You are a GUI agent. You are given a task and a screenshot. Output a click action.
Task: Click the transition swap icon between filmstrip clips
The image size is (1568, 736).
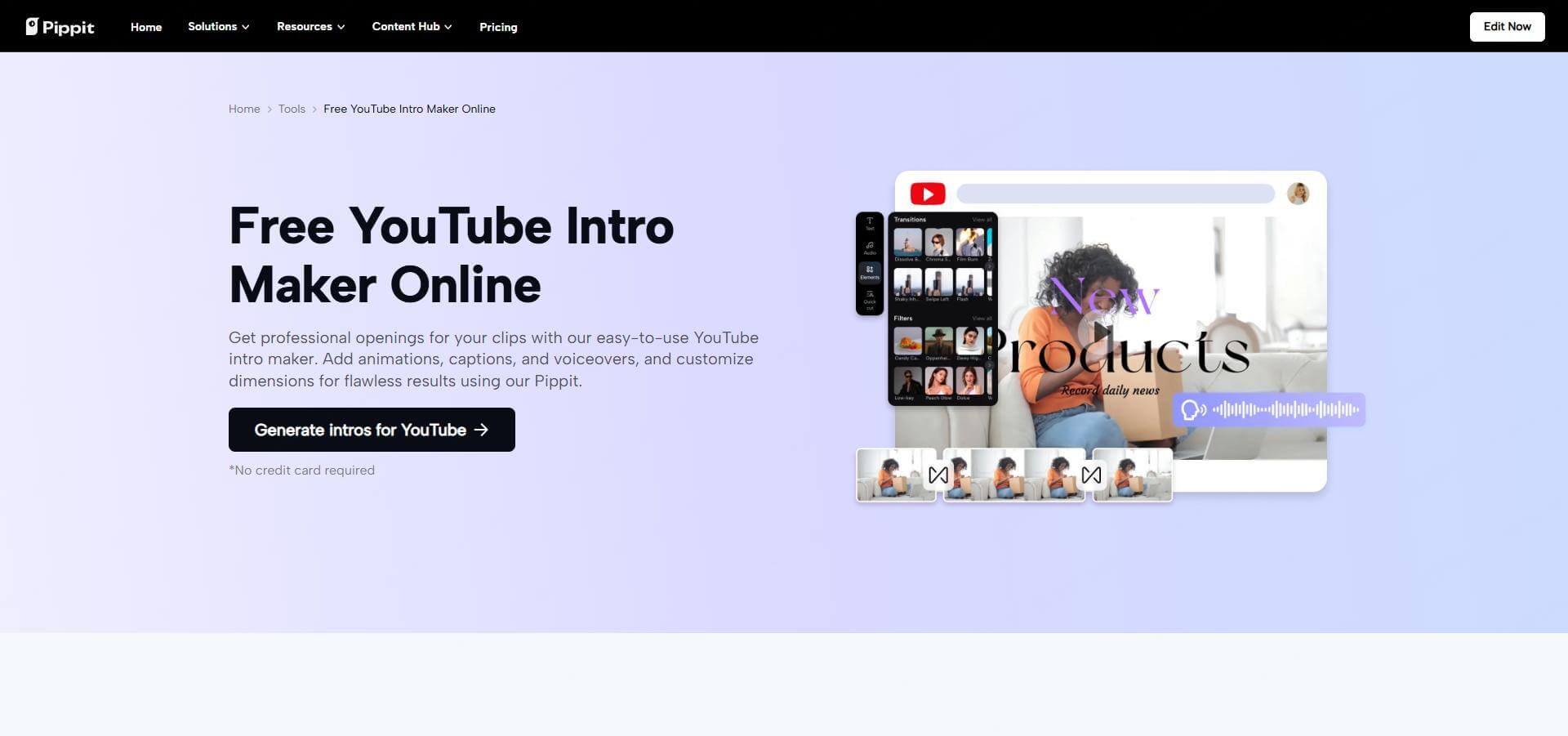(x=939, y=474)
